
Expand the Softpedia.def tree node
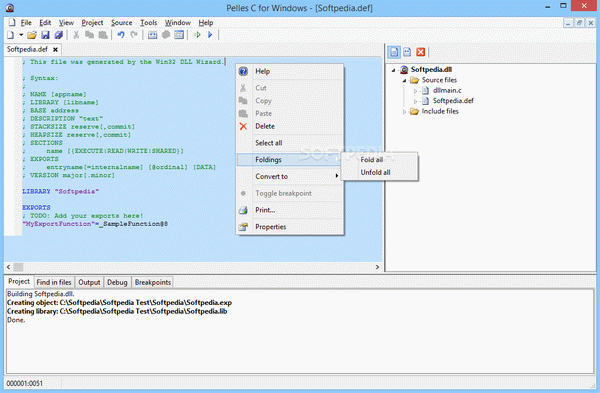415,101
